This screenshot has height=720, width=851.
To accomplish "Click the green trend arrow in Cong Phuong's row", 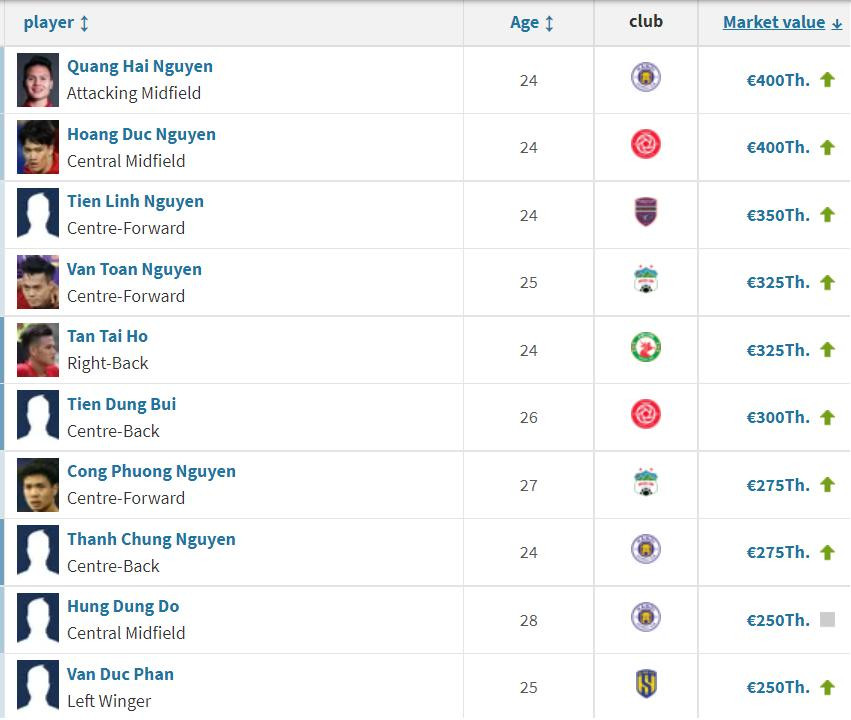I will 825,484.
